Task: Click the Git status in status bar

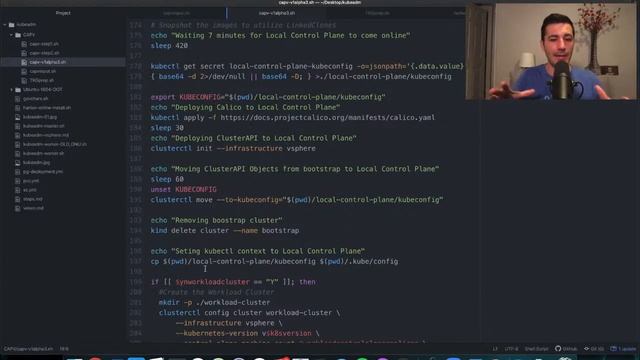Action: click(x=594, y=349)
